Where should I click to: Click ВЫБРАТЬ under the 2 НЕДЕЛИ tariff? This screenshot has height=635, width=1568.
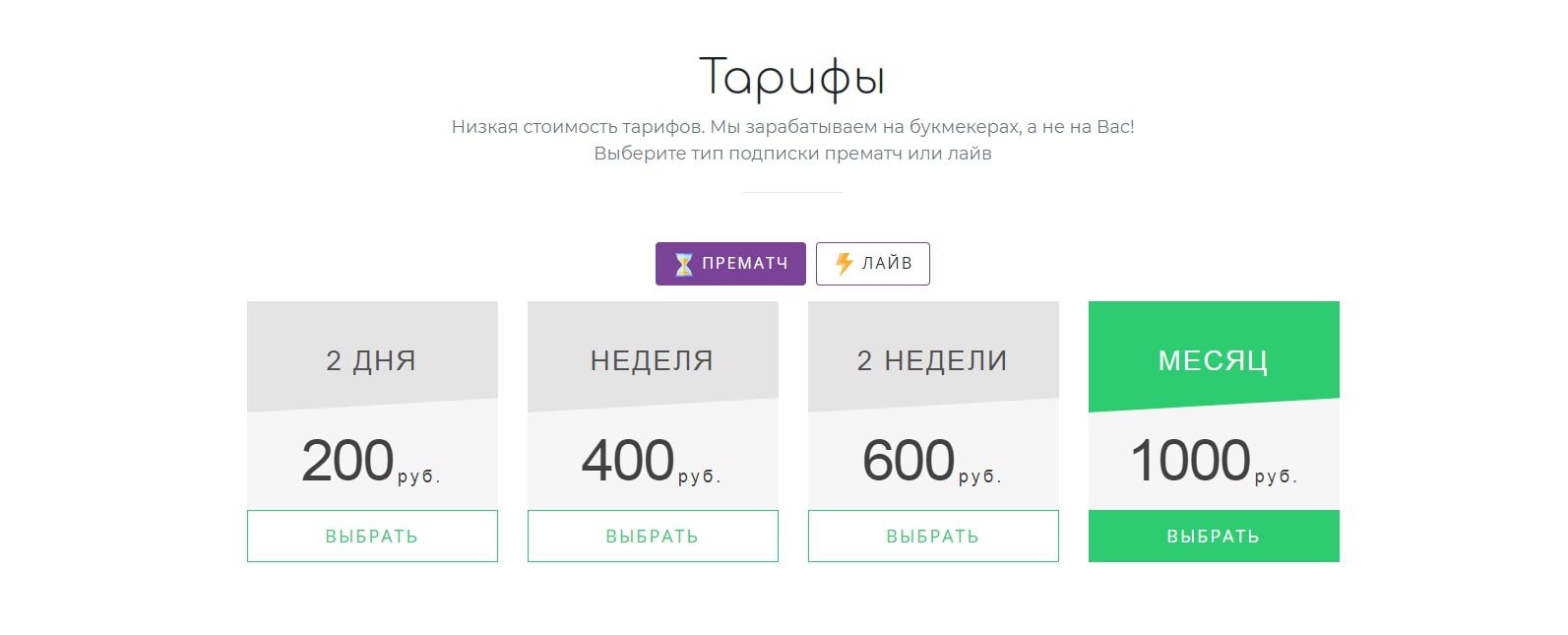tap(933, 536)
